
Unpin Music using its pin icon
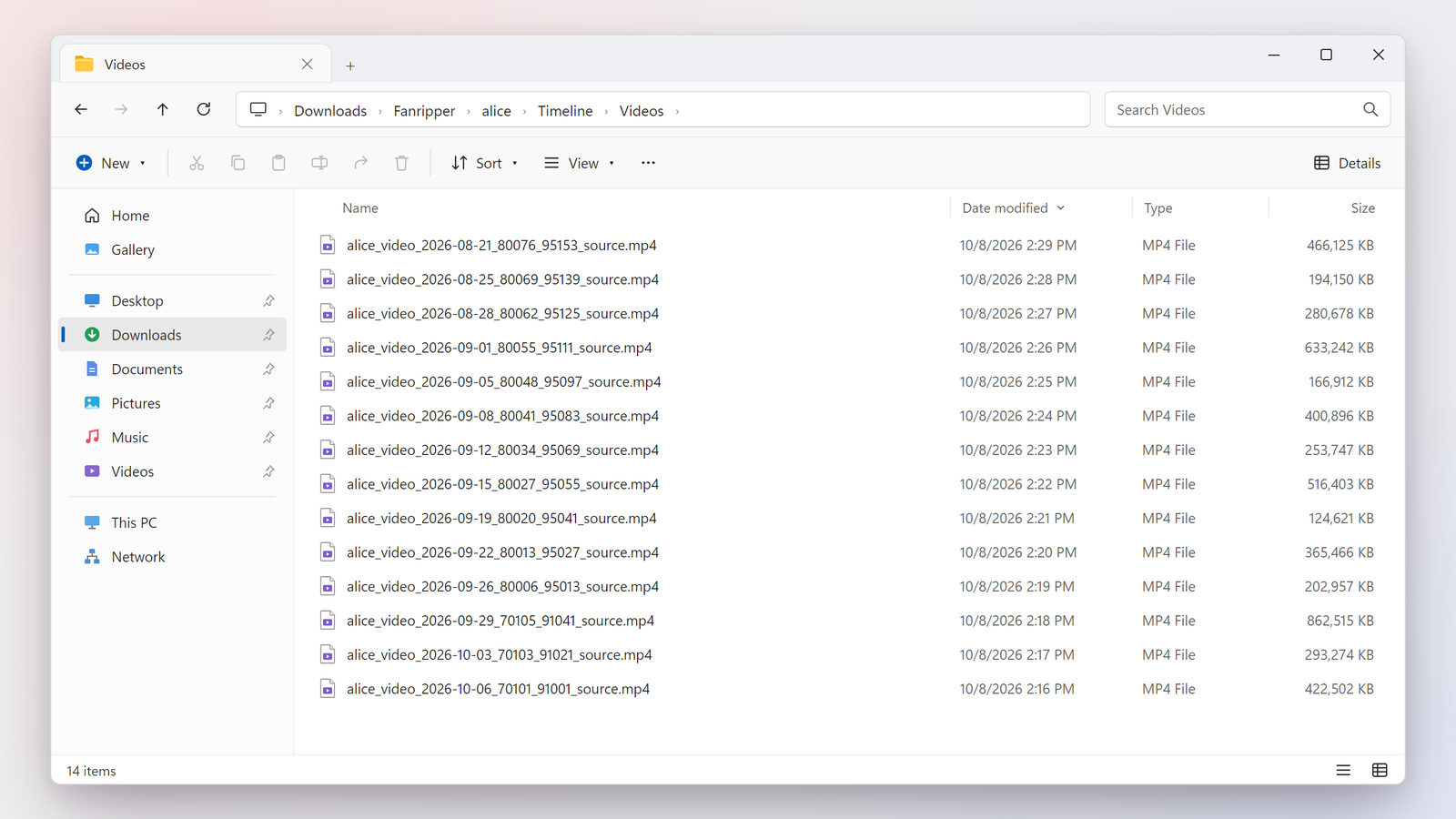click(268, 437)
